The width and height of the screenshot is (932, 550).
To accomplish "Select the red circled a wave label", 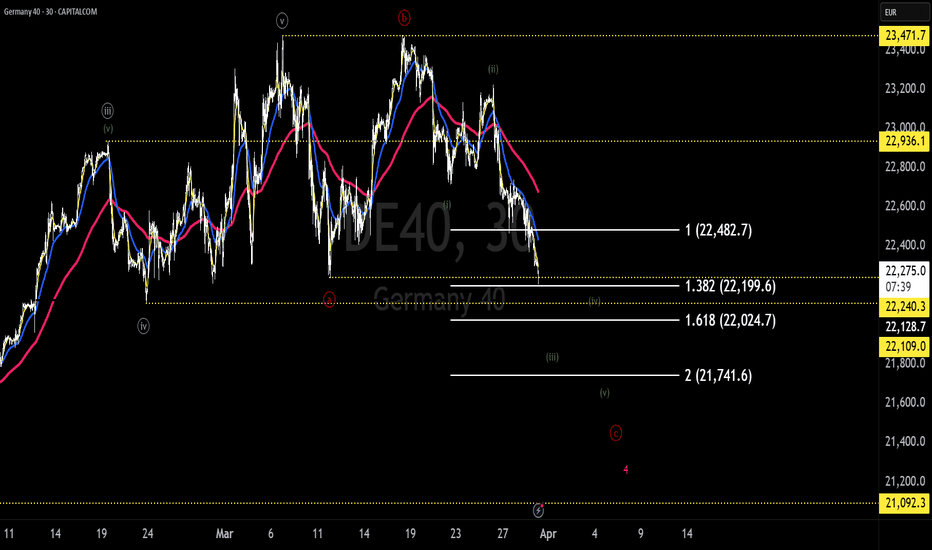I will coord(329,299).
